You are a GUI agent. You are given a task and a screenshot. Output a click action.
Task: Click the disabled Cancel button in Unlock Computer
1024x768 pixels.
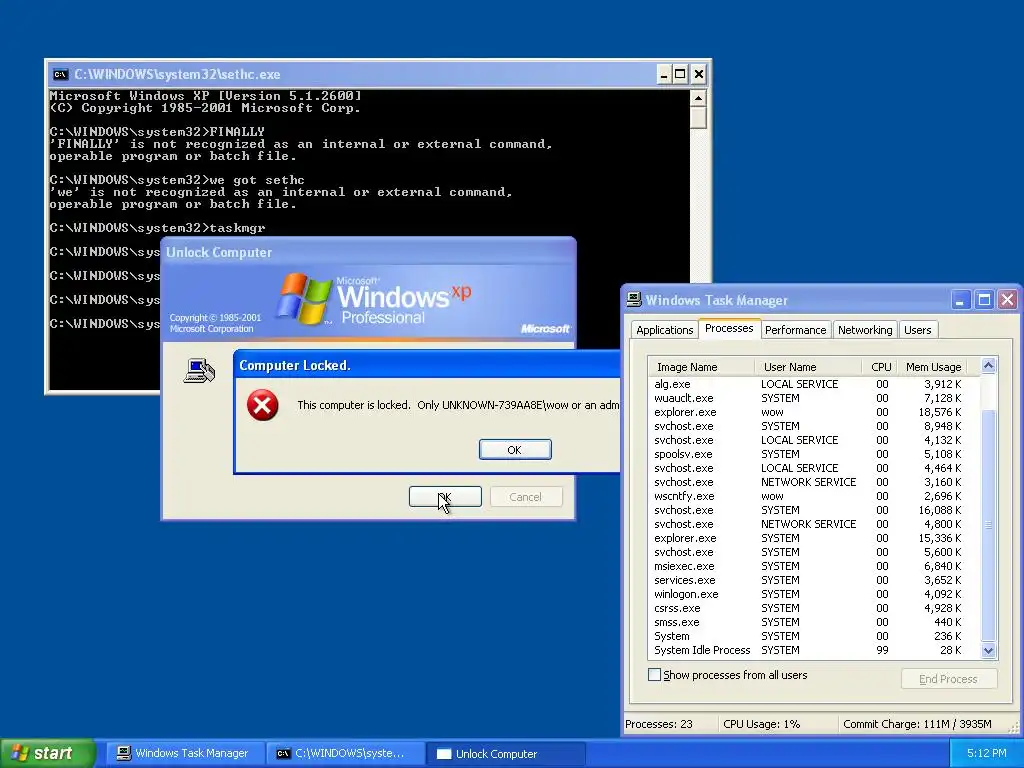tap(526, 496)
